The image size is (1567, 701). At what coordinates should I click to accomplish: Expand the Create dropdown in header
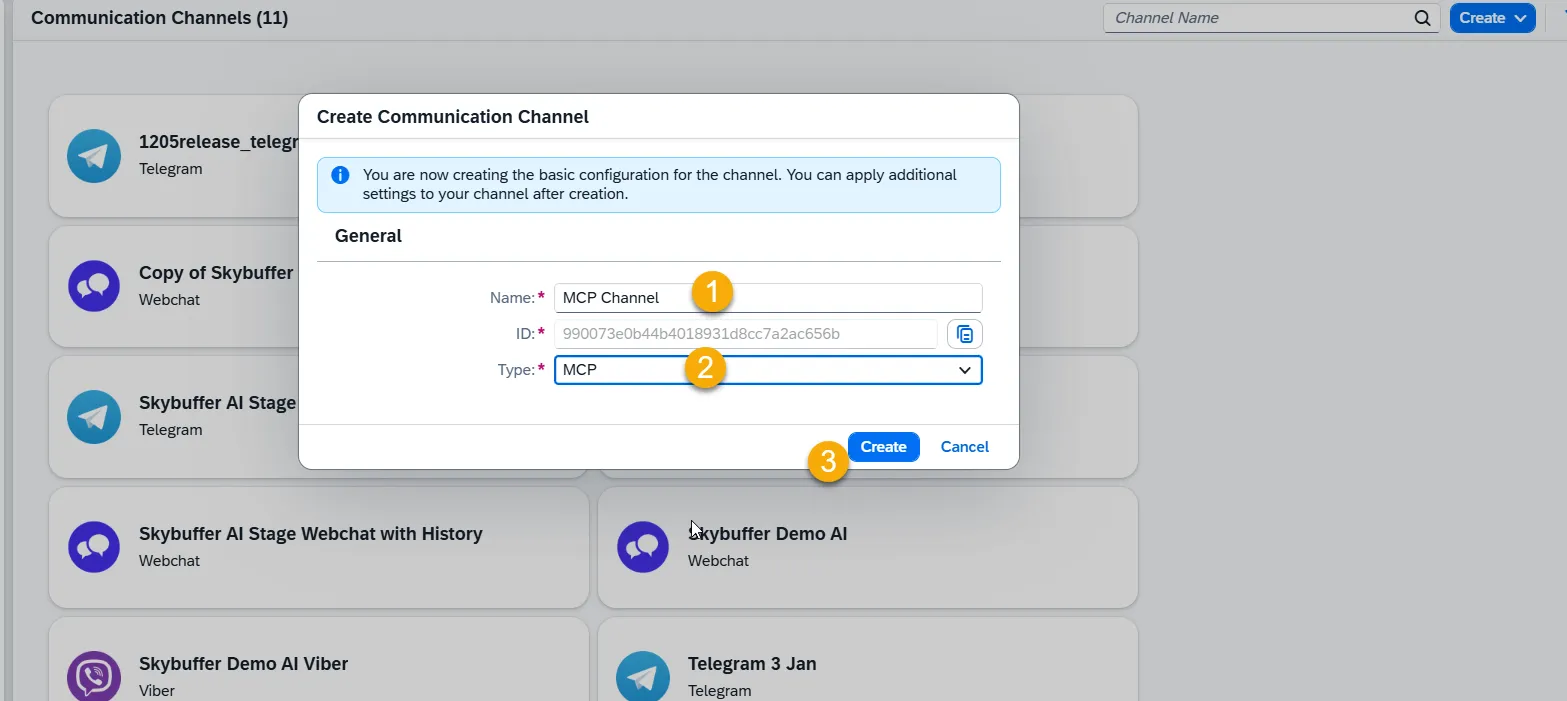click(1492, 18)
